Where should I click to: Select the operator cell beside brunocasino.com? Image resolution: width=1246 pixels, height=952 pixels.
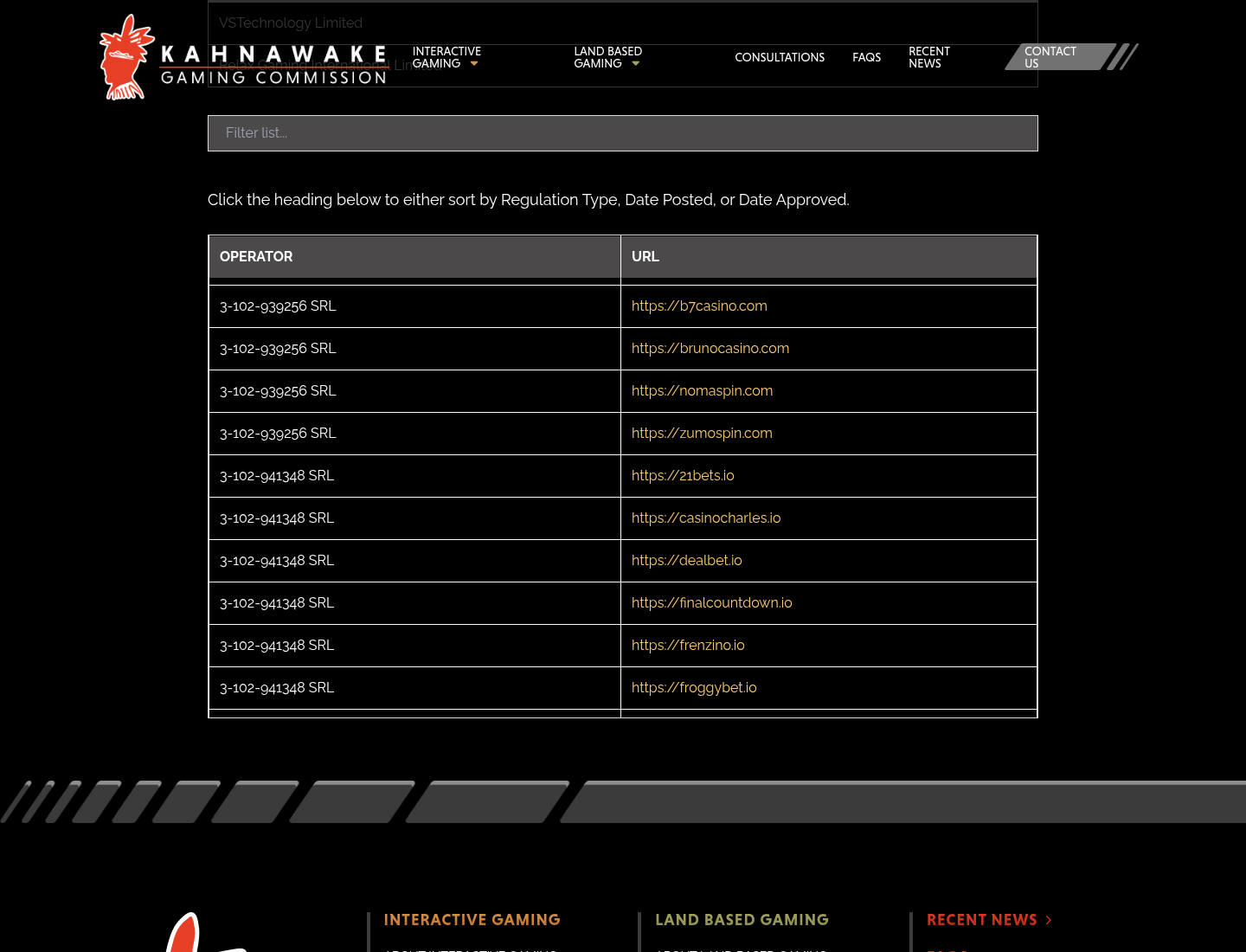click(414, 349)
